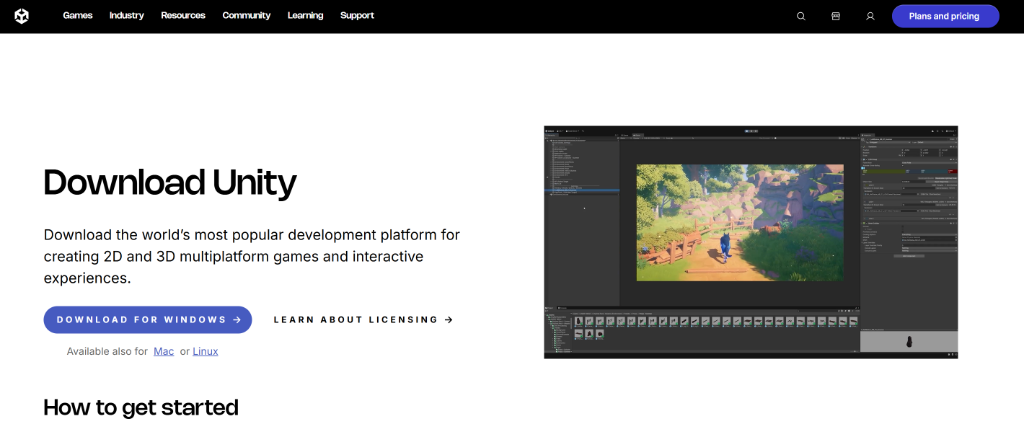The height and width of the screenshot is (424, 1024).
Task: Click Download for Windows button
Action: coord(148,319)
